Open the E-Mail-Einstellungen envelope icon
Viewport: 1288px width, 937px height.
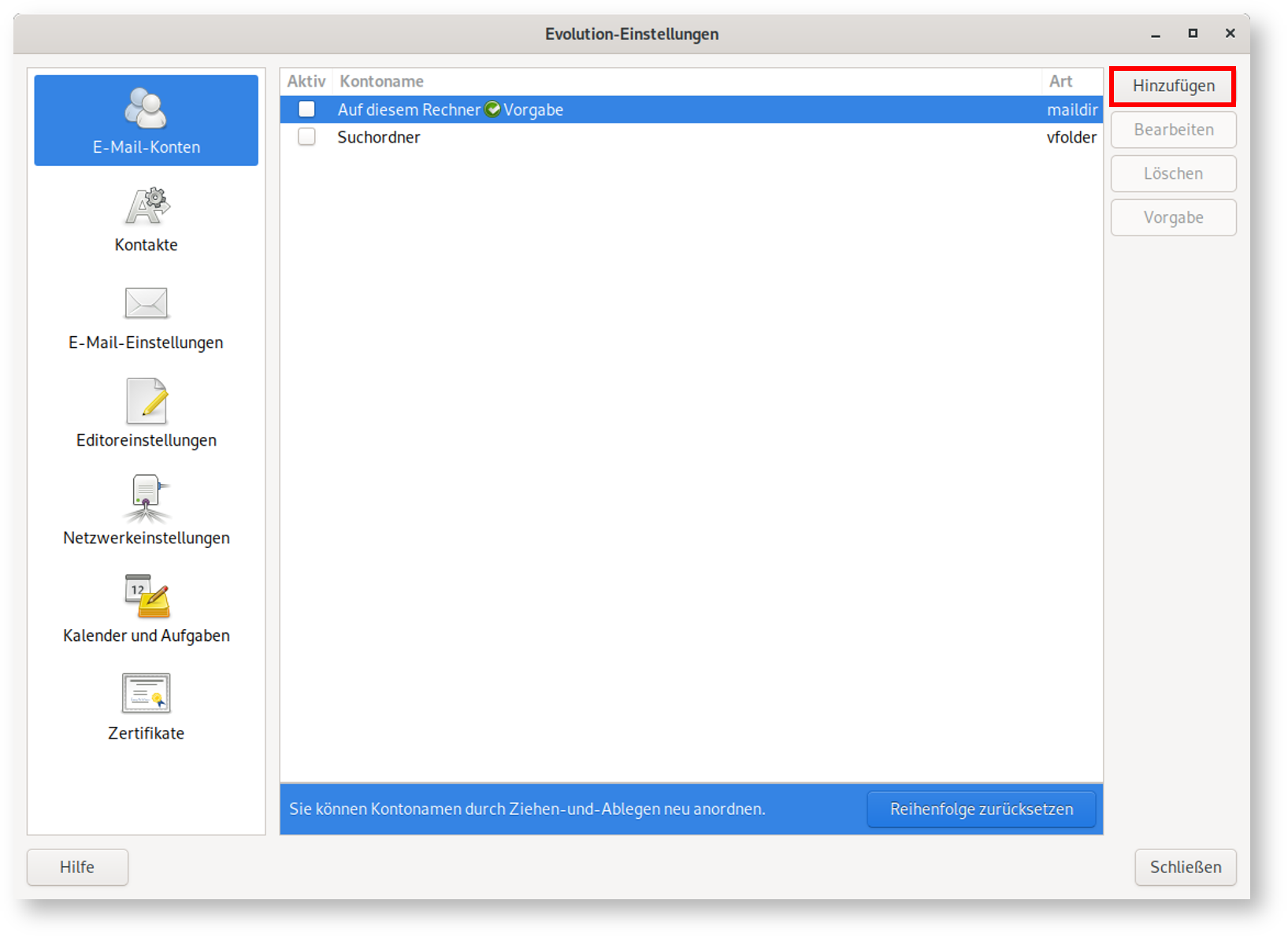[147, 304]
